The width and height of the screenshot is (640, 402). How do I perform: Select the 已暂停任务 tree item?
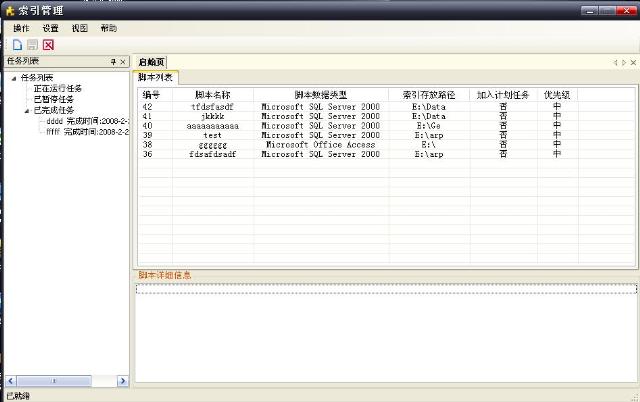[x=53, y=99]
